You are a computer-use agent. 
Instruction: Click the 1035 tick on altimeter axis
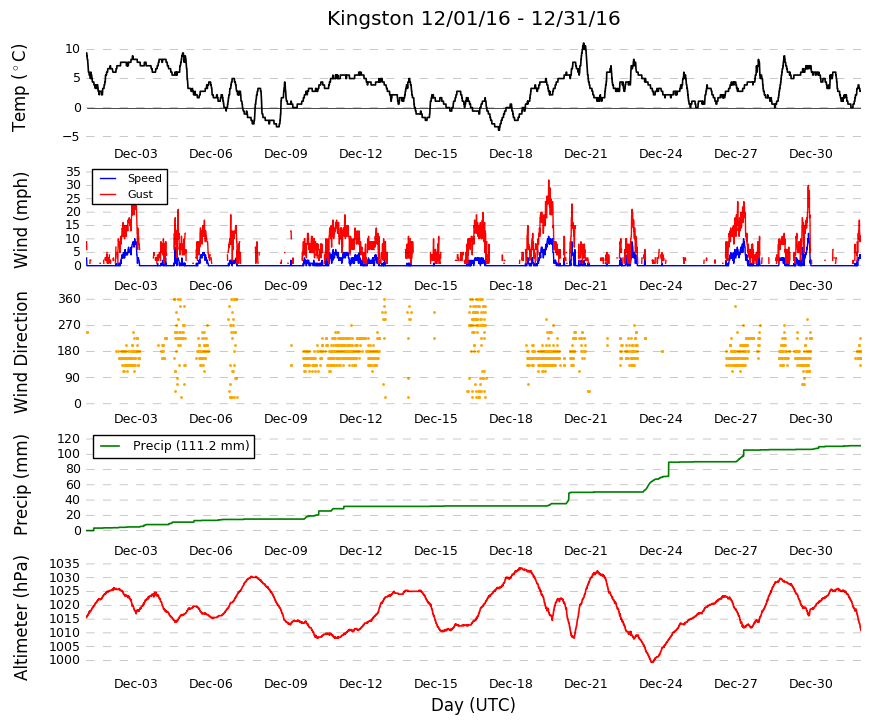click(64, 564)
